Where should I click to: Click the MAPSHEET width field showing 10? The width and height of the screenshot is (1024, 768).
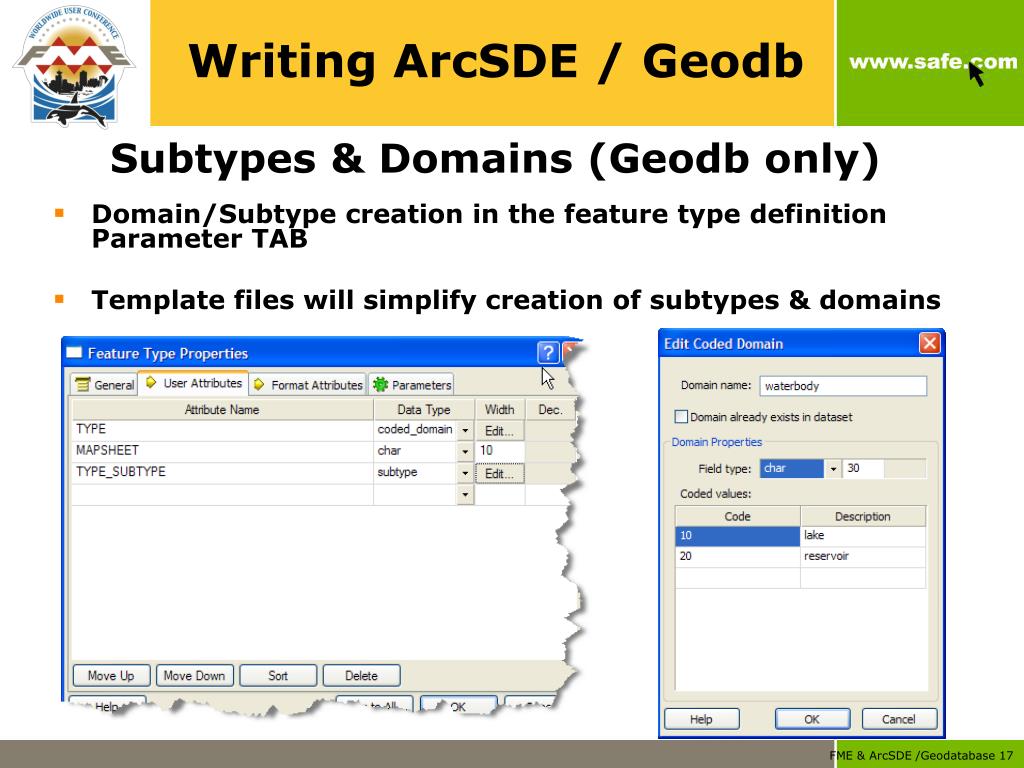[500, 451]
